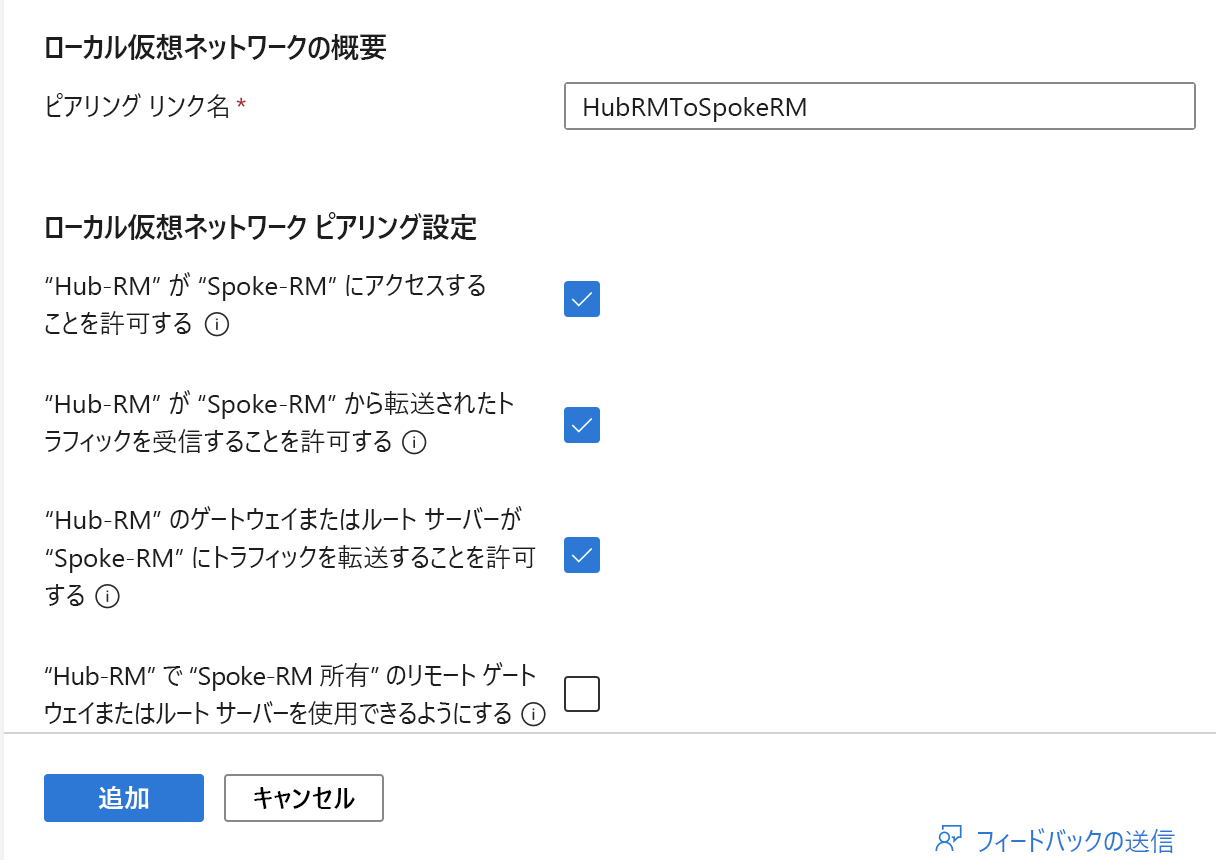Uncheck receiving forwarded traffic from Spoke-RM
1216x860 pixels.
[x=582, y=425]
